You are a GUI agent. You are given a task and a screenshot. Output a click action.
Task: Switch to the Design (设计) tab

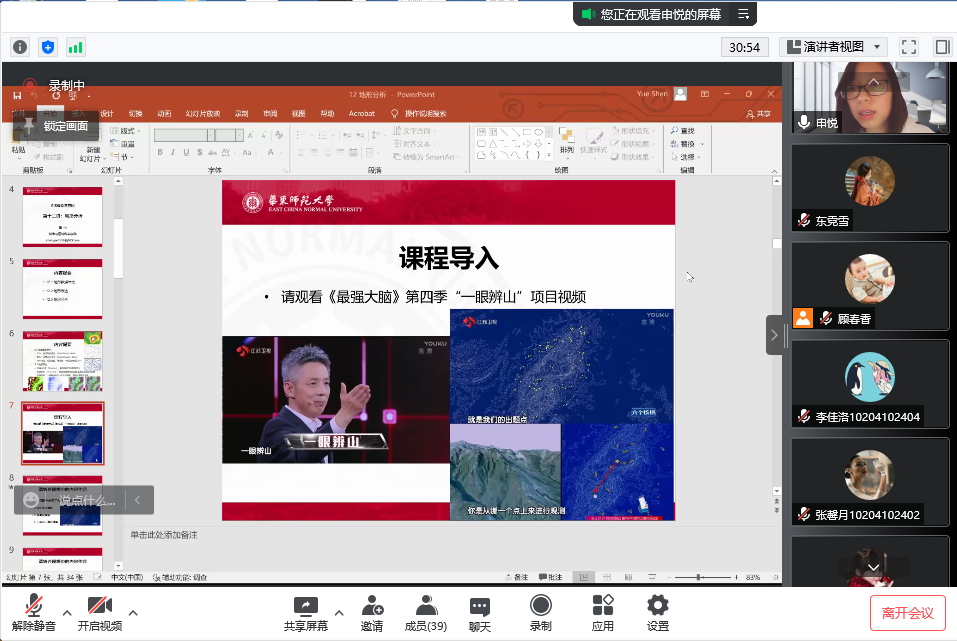[107, 114]
